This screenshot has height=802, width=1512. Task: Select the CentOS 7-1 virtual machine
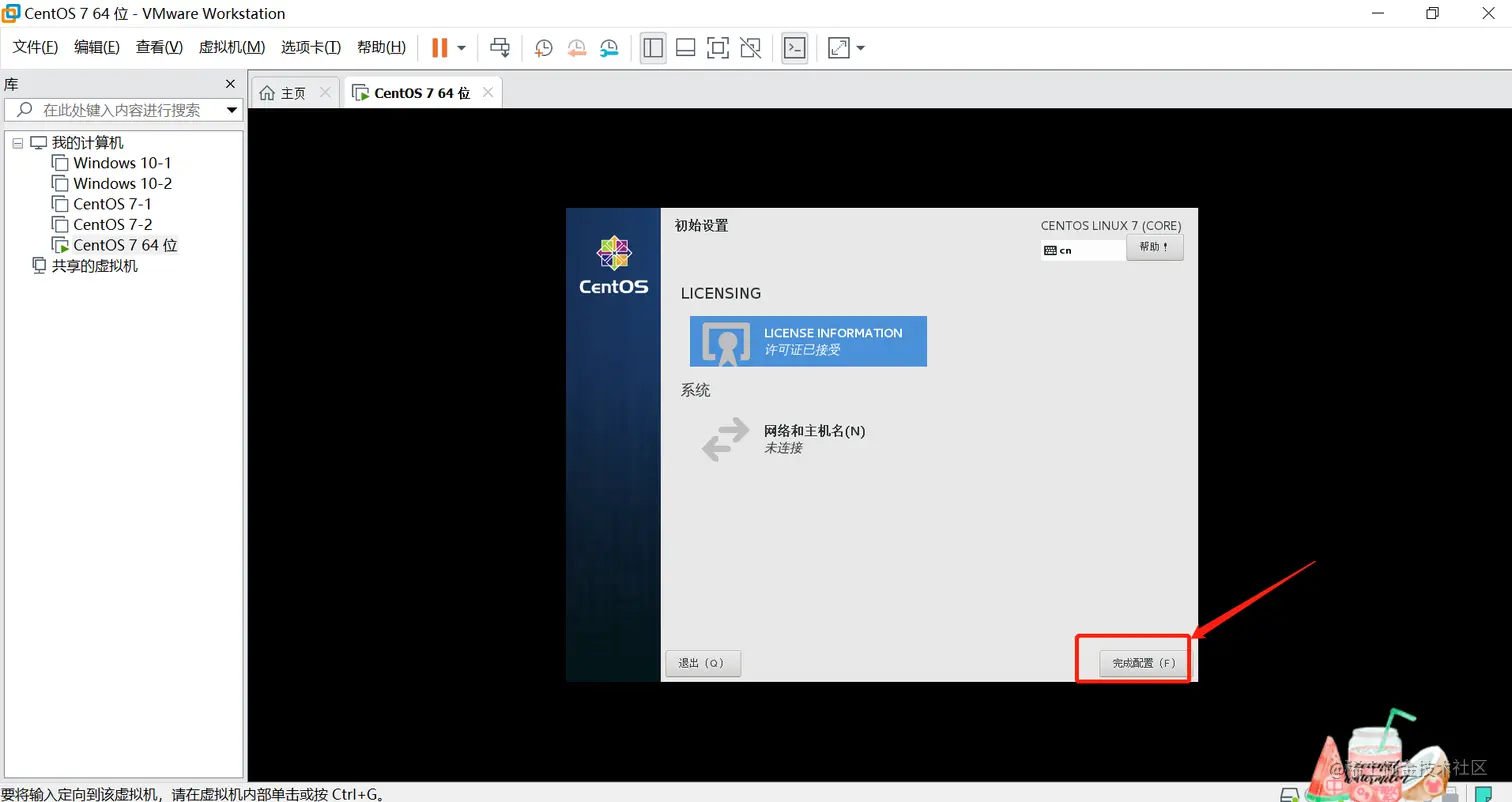click(x=112, y=204)
